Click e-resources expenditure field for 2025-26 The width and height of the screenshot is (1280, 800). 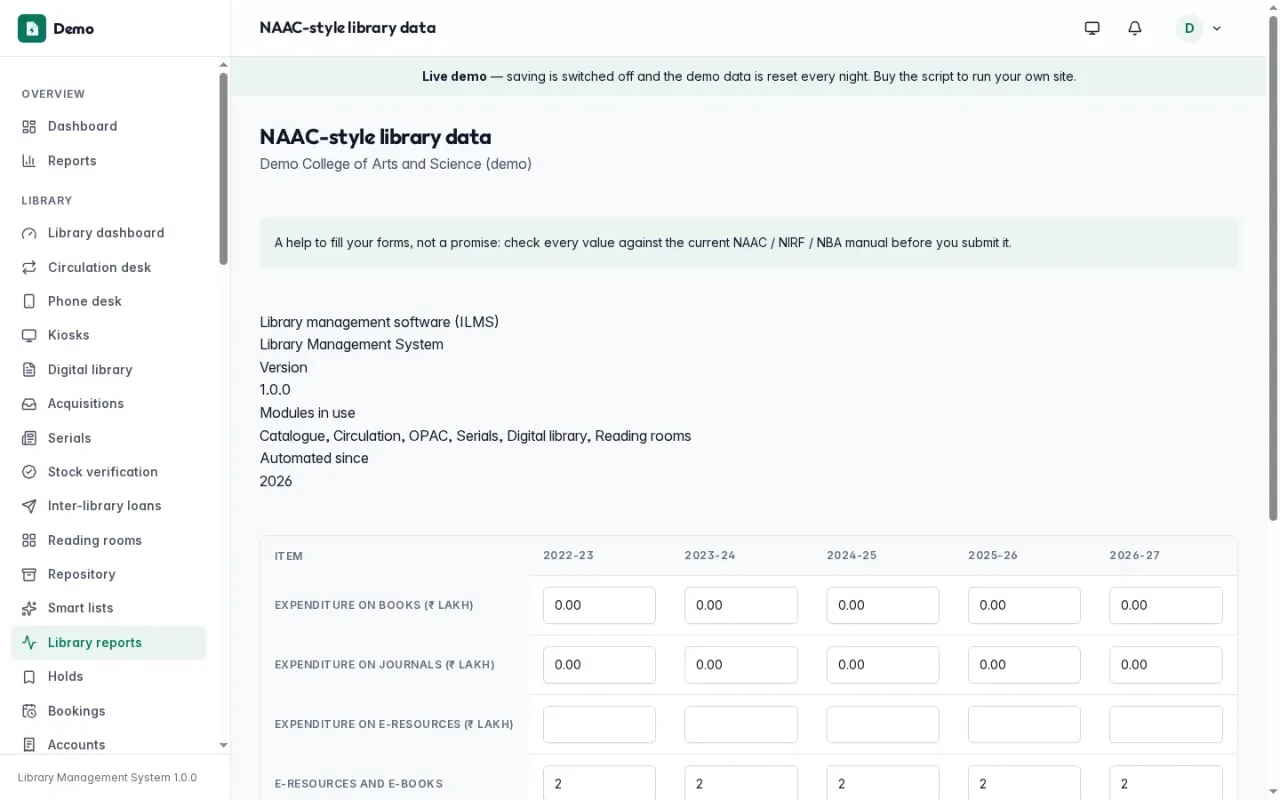1024,724
